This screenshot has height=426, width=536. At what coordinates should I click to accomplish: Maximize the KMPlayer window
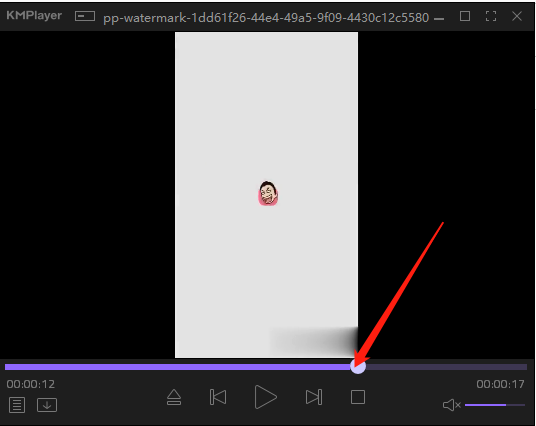[x=465, y=16]
